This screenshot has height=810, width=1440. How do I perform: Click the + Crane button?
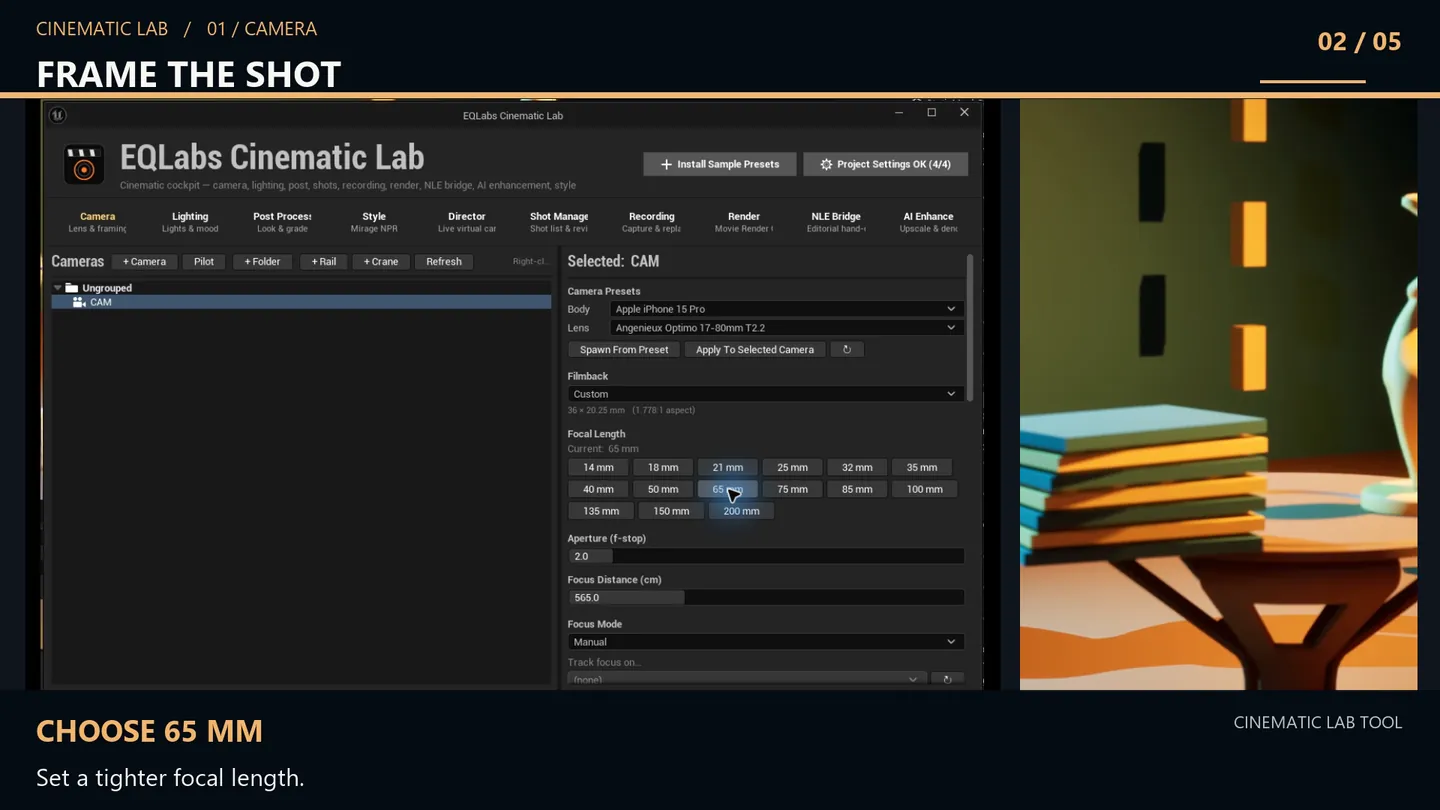pos(381,262)
